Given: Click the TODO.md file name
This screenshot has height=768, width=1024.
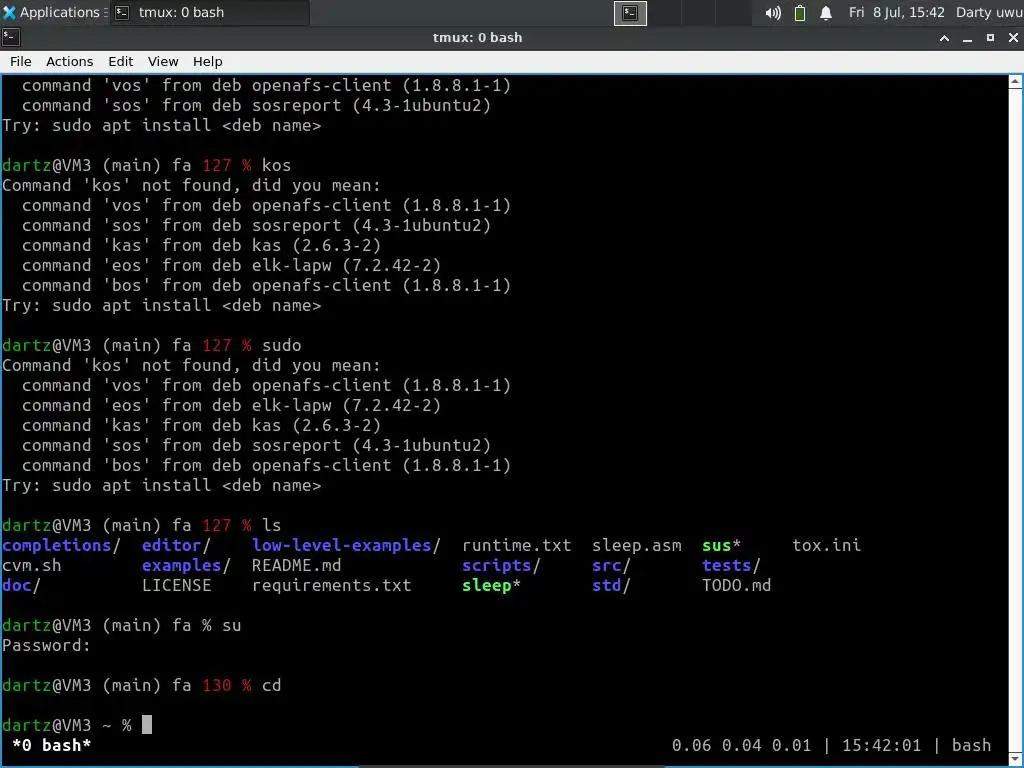Looking at the screenshot, I should click(737, 585).
